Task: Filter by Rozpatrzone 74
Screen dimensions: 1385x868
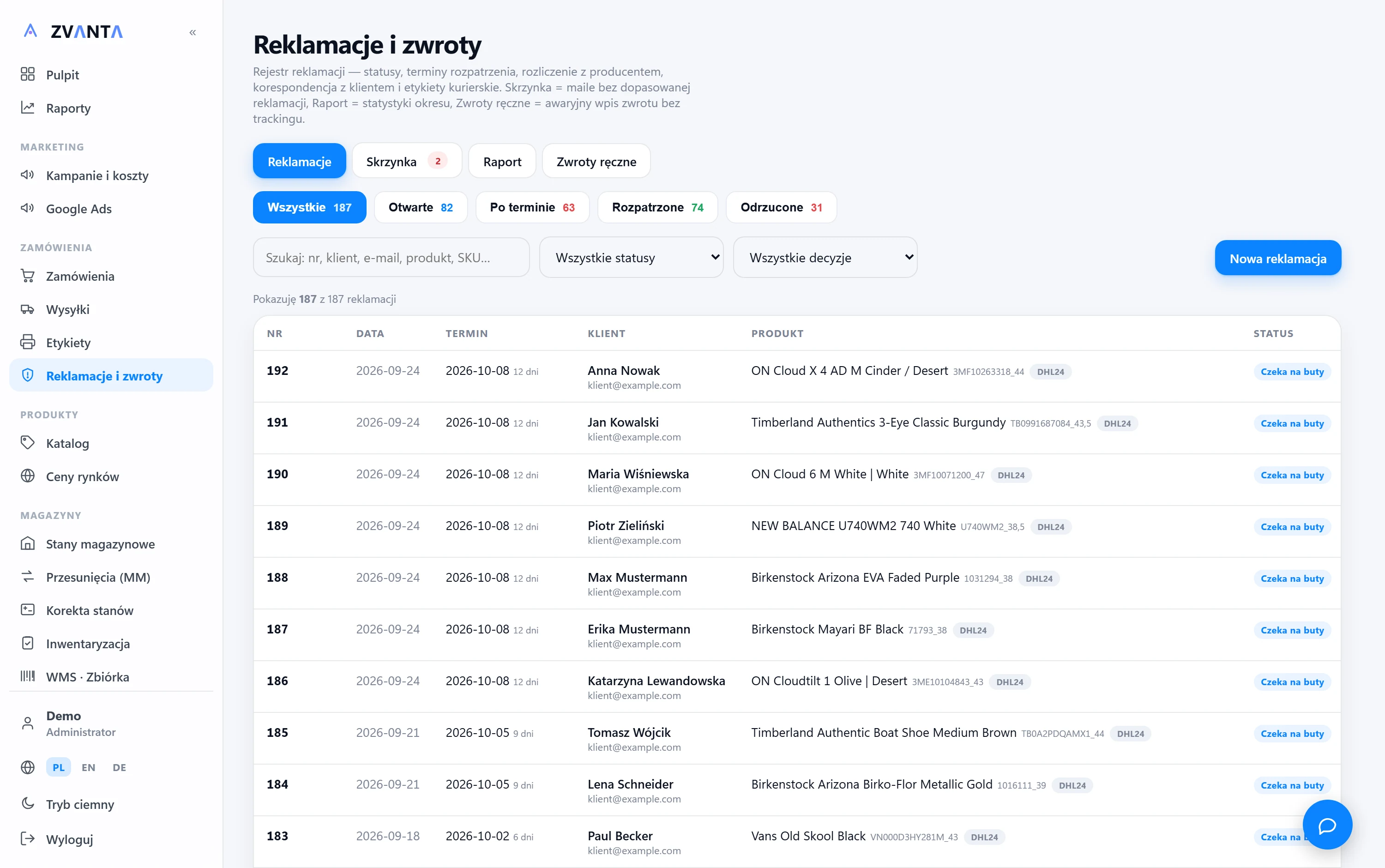Action: pyautogui.click(x=658, y=207)
